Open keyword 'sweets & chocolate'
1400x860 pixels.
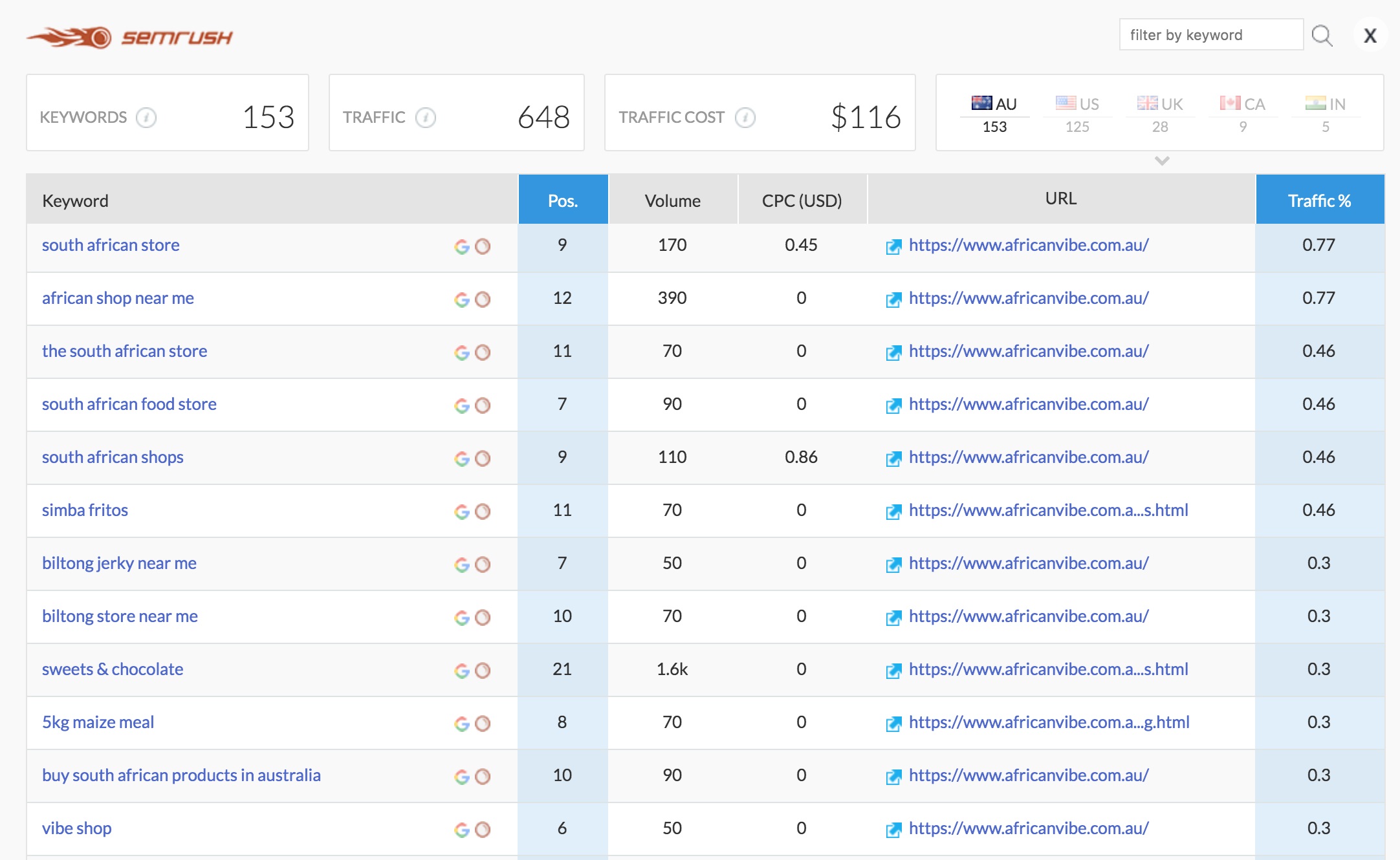(113, 669)
